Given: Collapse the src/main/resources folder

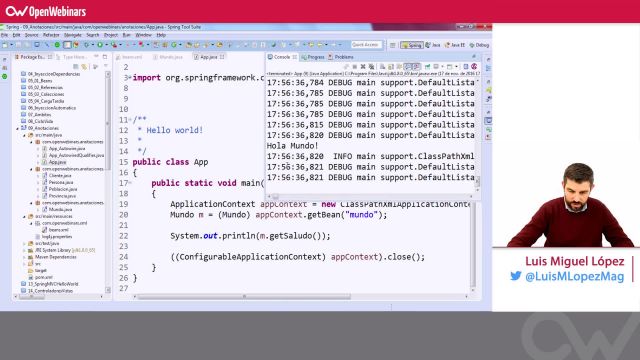Looking at the screenshot, I should tap(24, 216).
